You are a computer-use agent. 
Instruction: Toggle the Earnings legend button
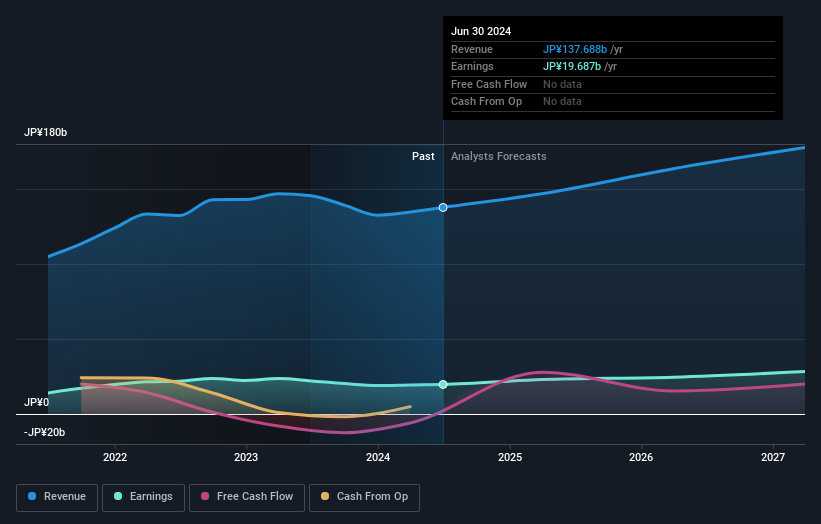coord(143,497)
